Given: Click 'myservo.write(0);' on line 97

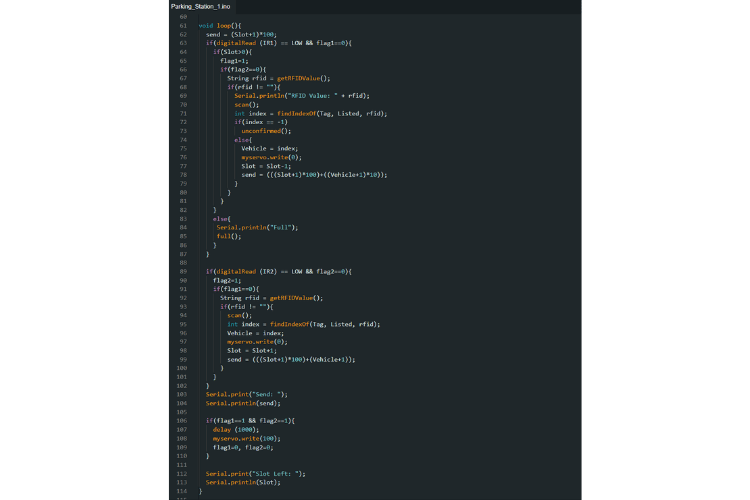Looking at the screenshot, I should coord(257,342).
